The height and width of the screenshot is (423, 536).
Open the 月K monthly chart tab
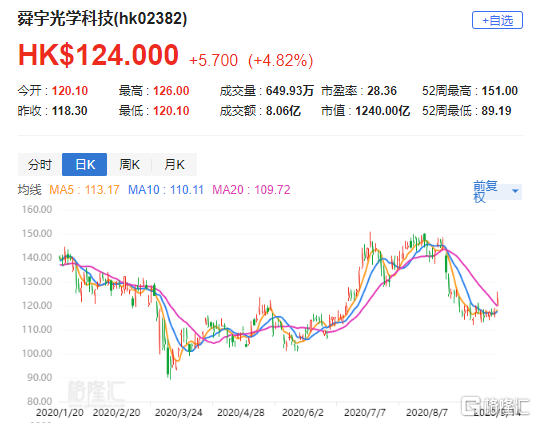click(x=174, y=164)
